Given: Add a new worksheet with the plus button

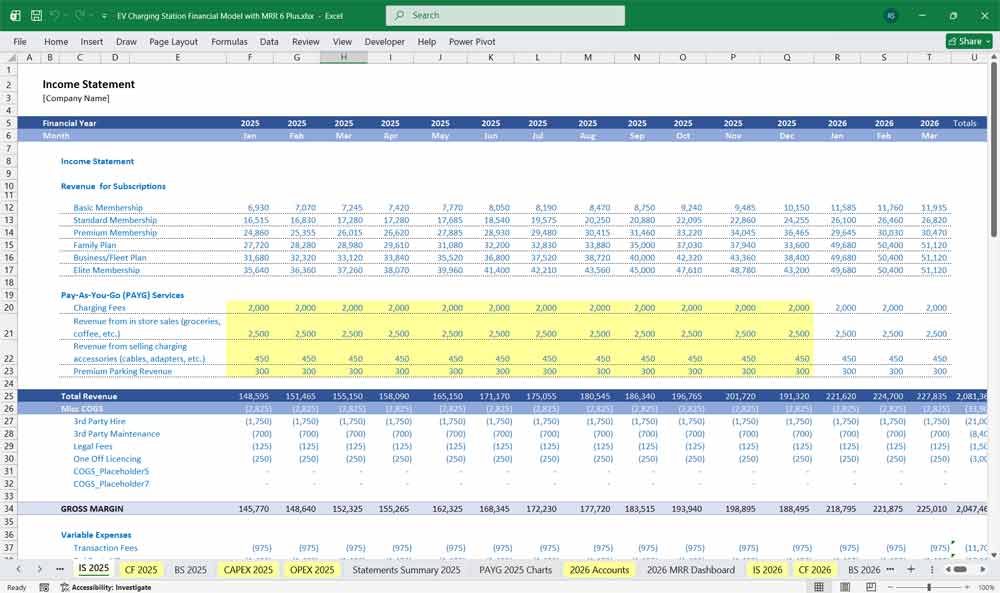Looking at the screenshot, I should pos(911,568).
